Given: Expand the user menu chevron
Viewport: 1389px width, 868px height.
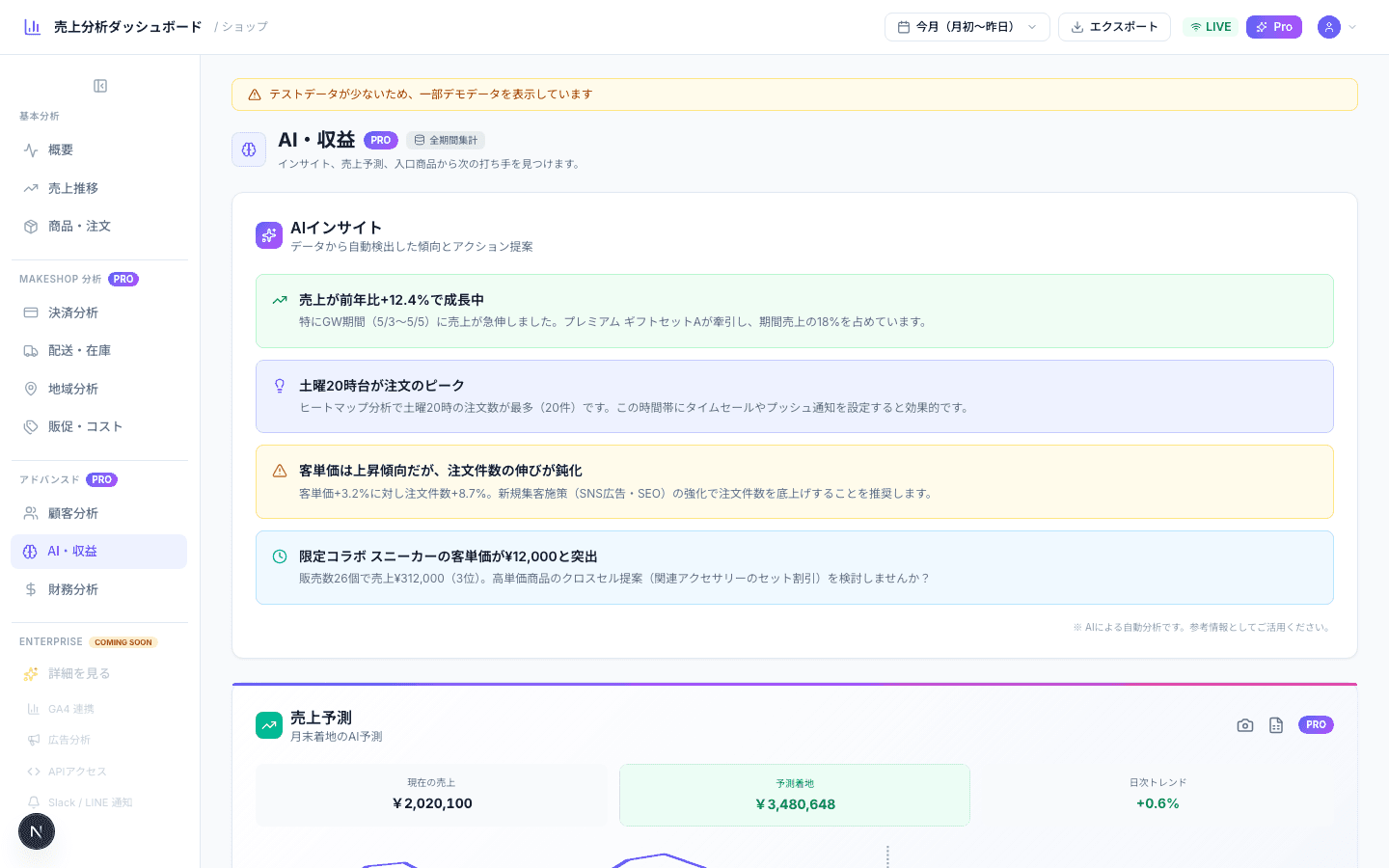Looking at the screenshot, I should click(1352, 27).
